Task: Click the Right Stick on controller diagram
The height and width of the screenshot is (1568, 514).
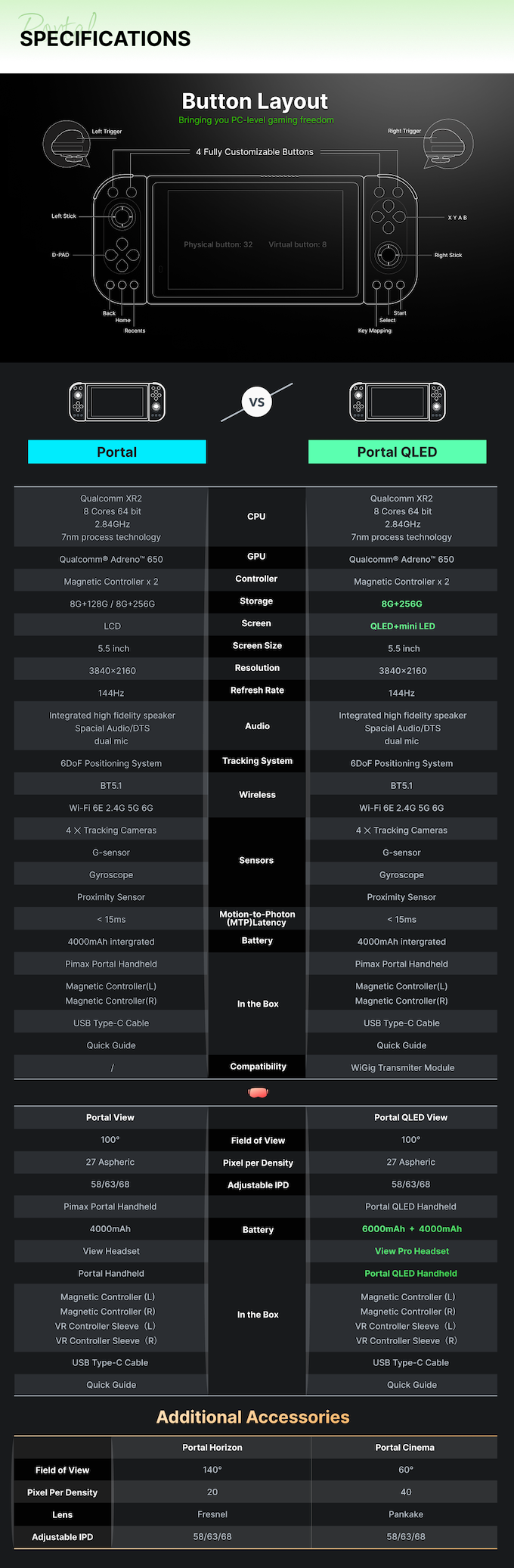Action: [388, 254]
